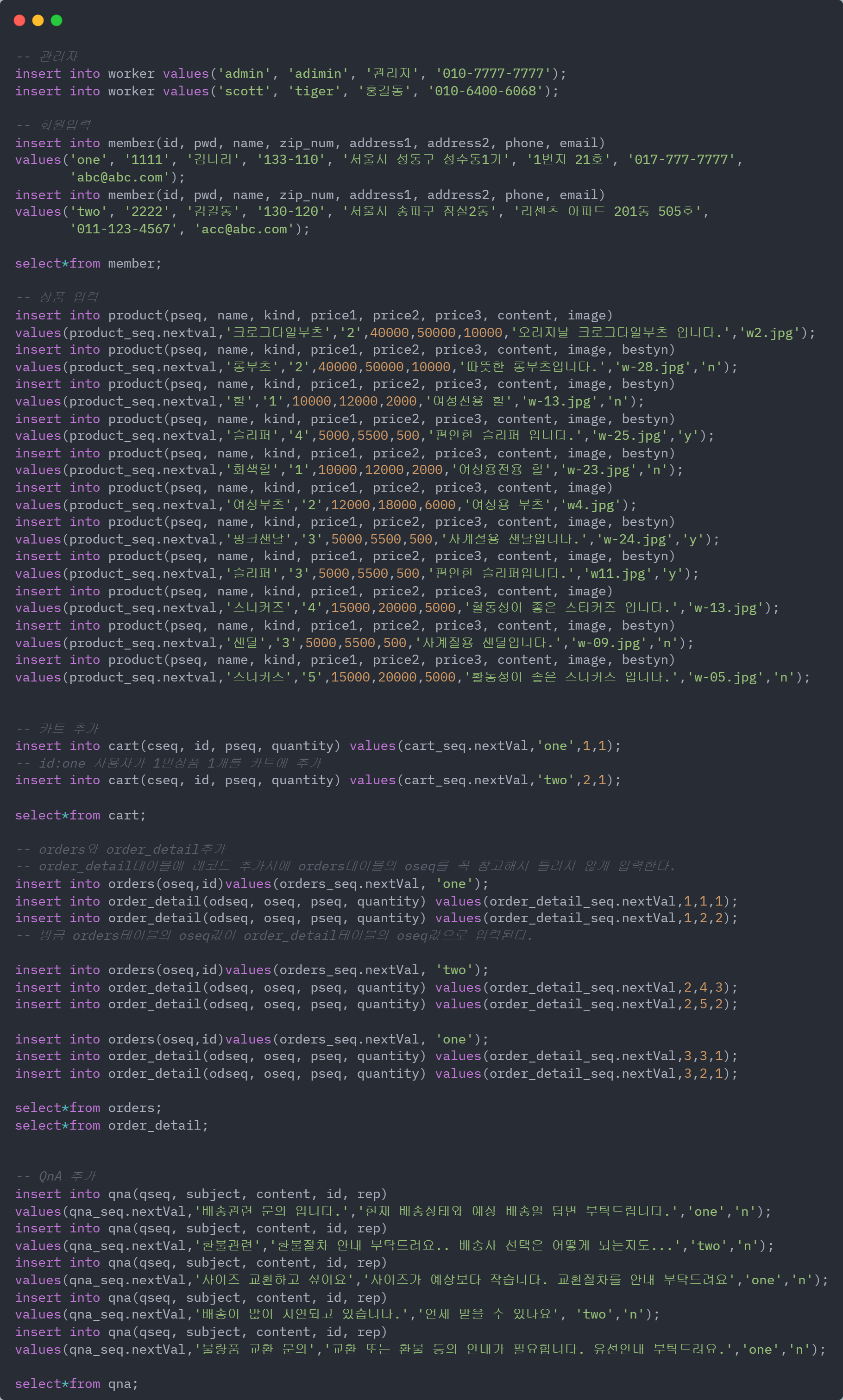Select image filename 'w-05.jpg'
Image resolution: width=843 pixels, height=1400 pixels.
tap(725, 677)
